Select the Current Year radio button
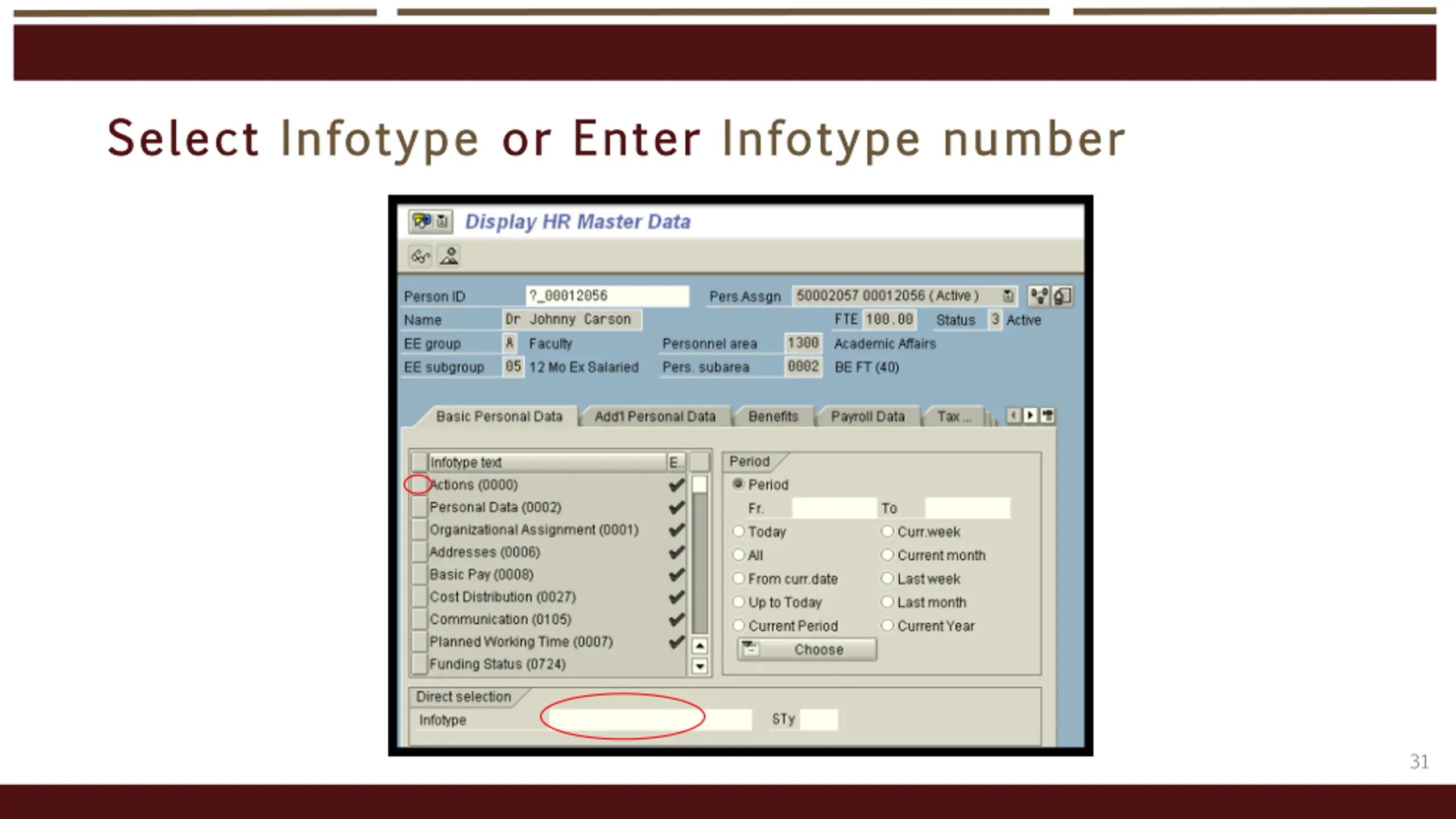Image resolution: width=1456 pixels, height=819 pixels. [x=887, y=626]
